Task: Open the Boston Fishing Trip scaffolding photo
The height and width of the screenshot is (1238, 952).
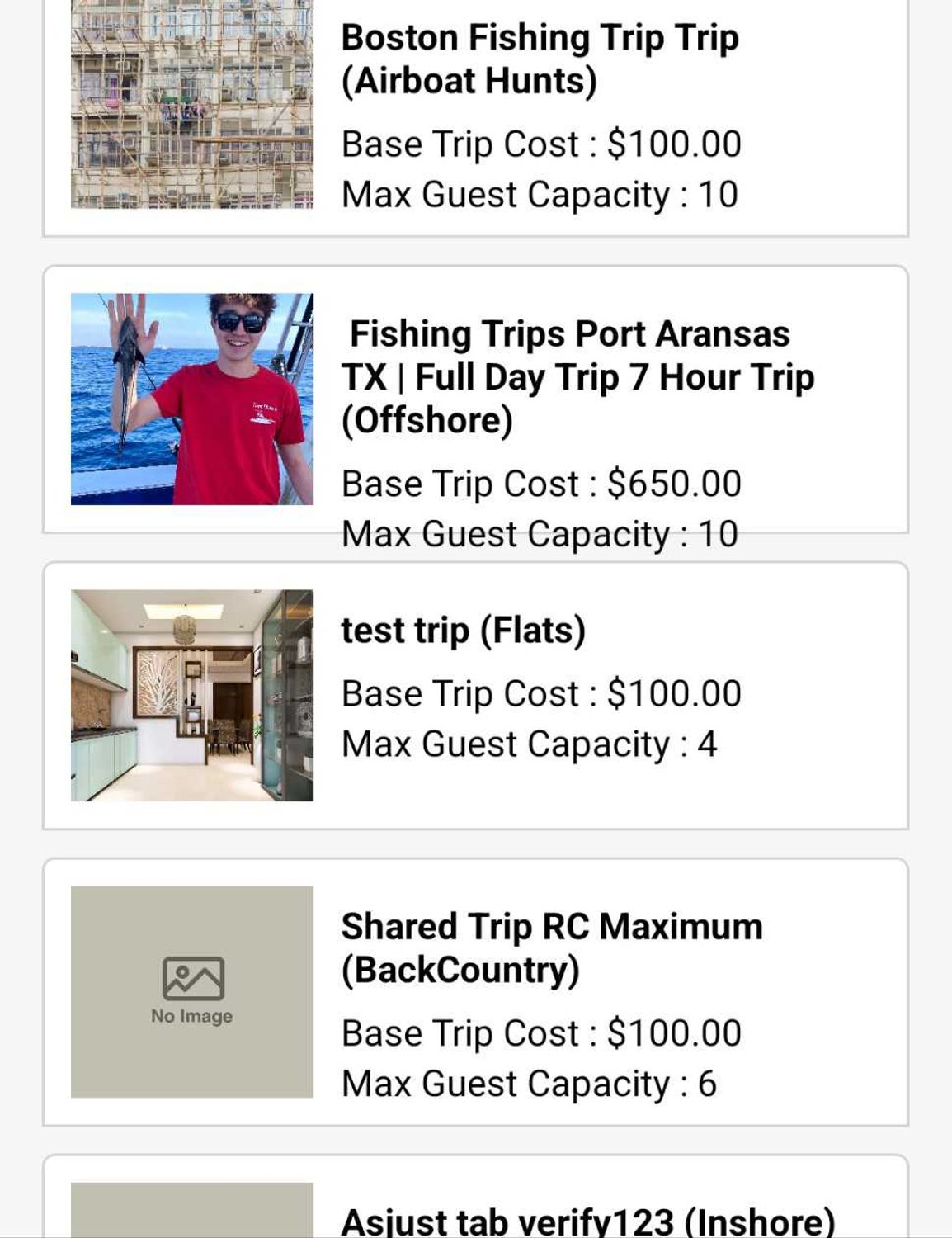Action: coord(192,104)
